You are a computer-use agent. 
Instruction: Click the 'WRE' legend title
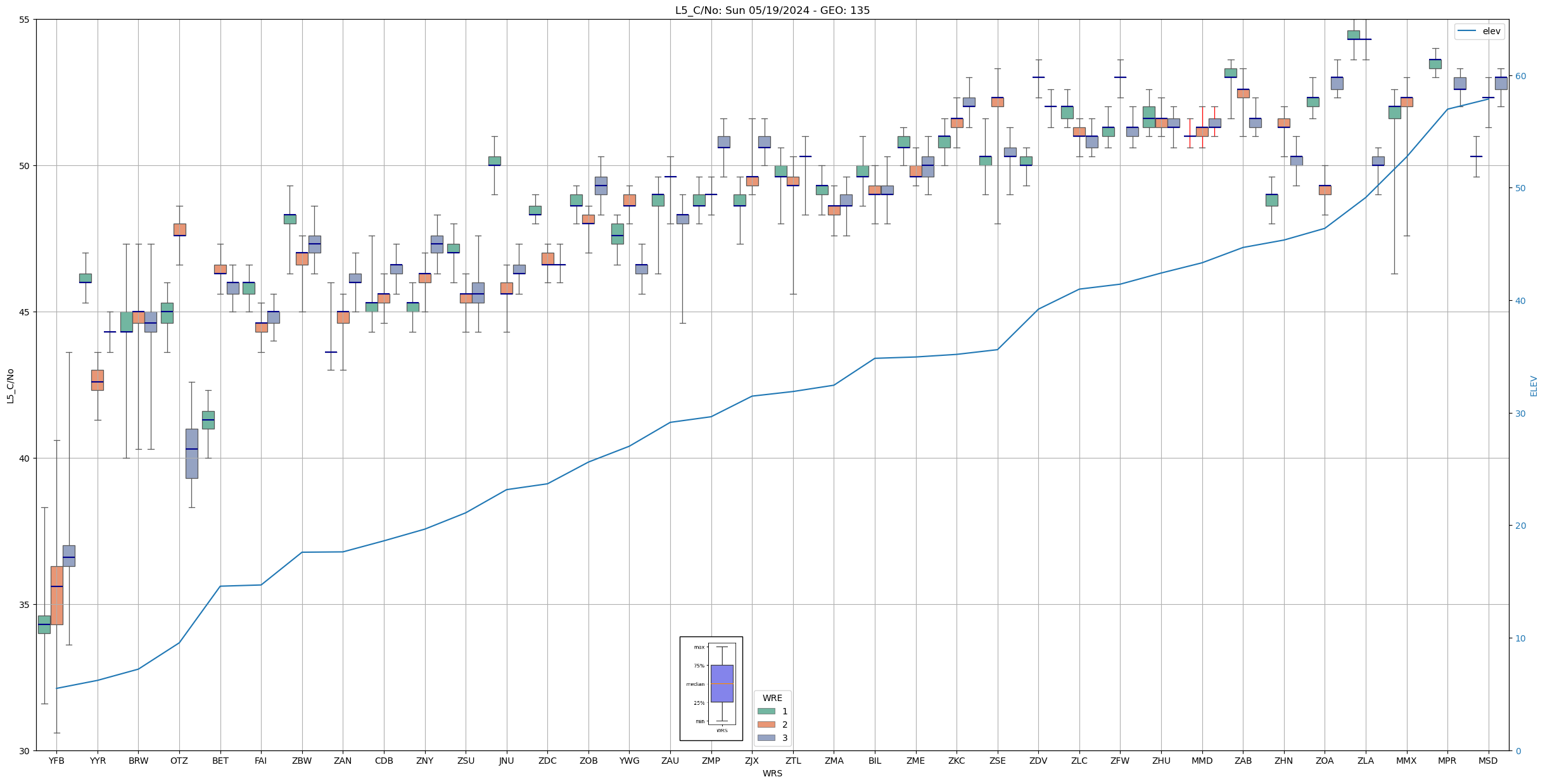[x=772, y=698]
